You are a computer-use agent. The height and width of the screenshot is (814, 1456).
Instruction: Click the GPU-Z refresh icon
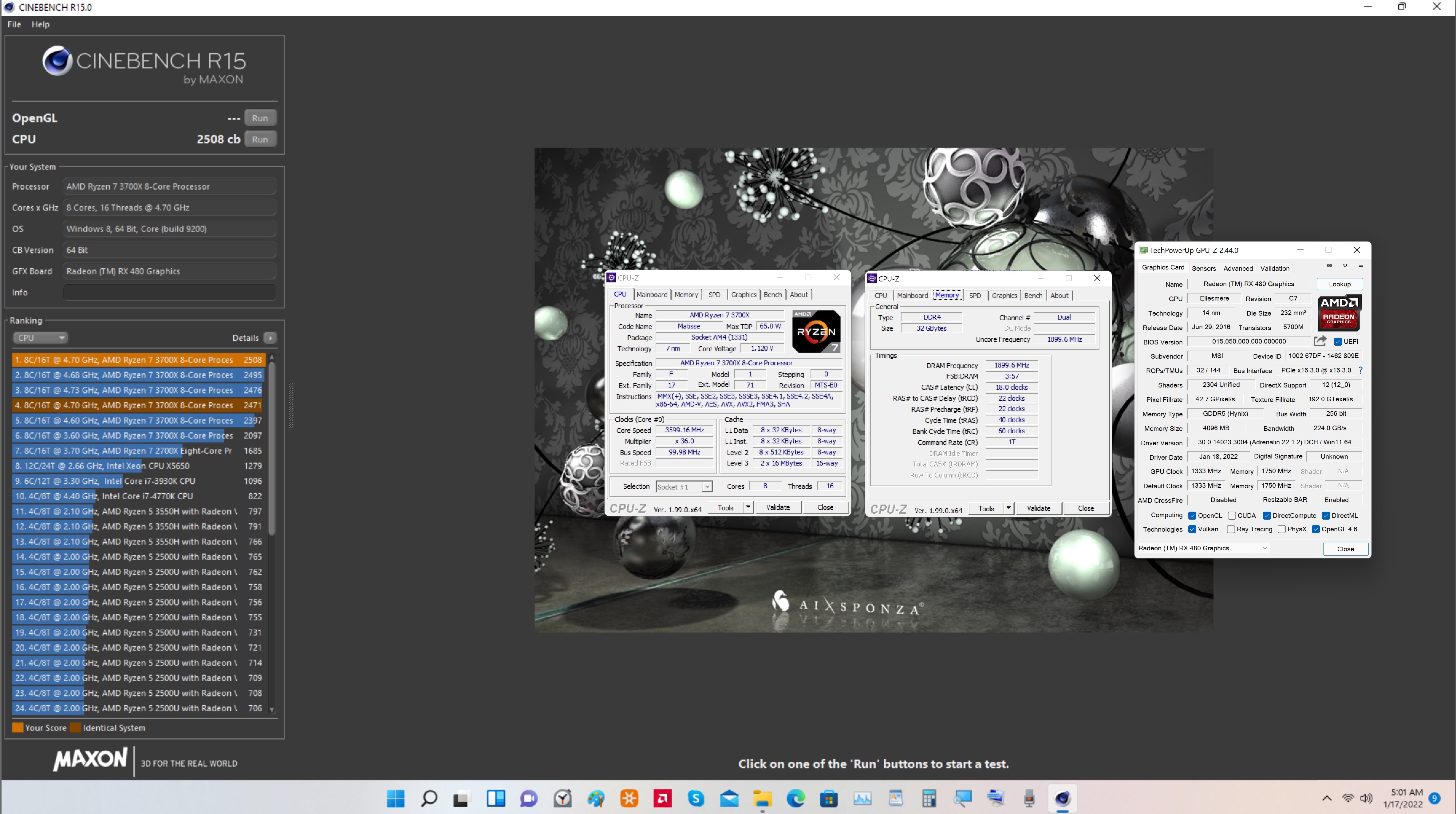click(x=1345, y=265)
